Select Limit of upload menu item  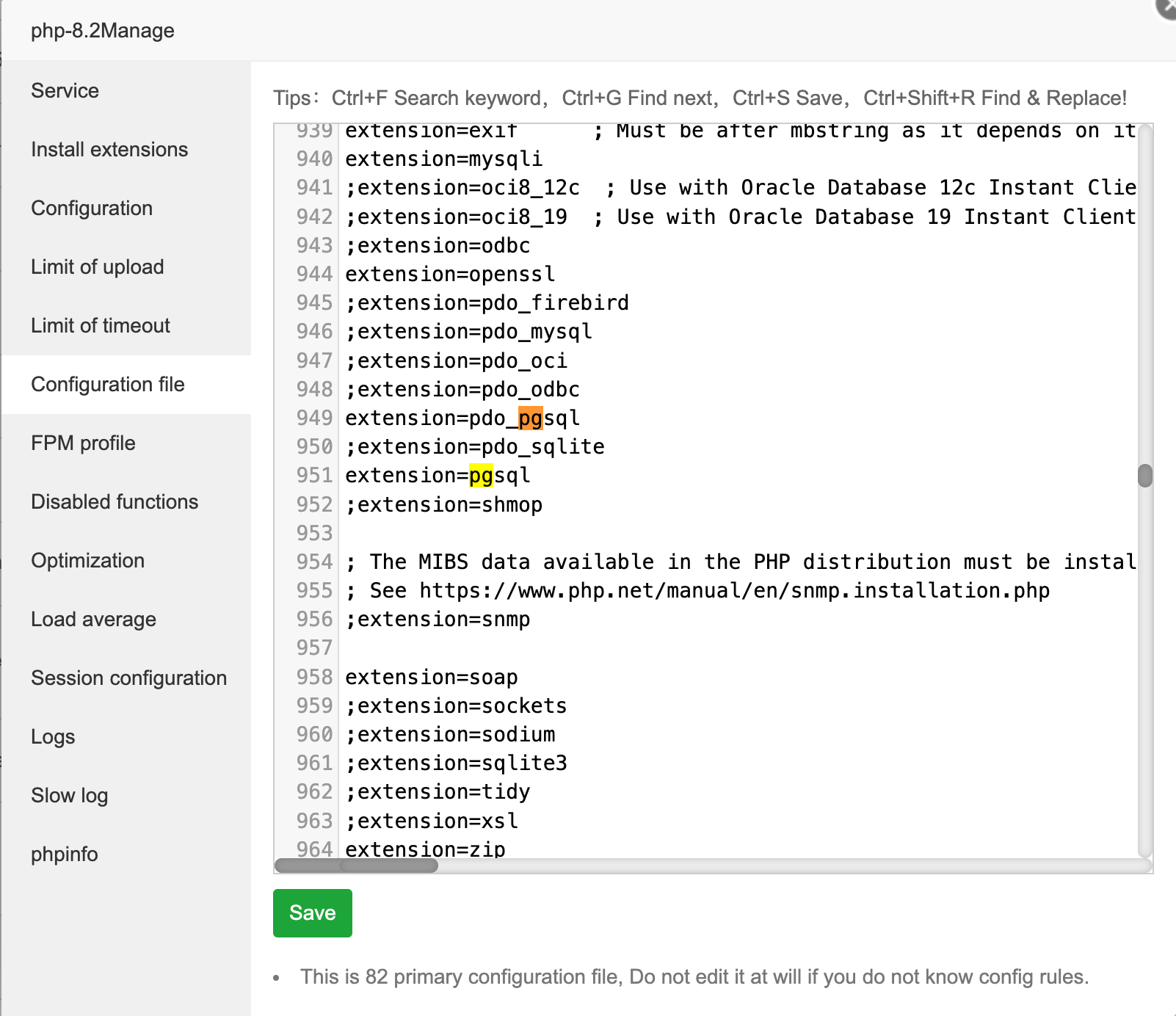click(97, 267)
